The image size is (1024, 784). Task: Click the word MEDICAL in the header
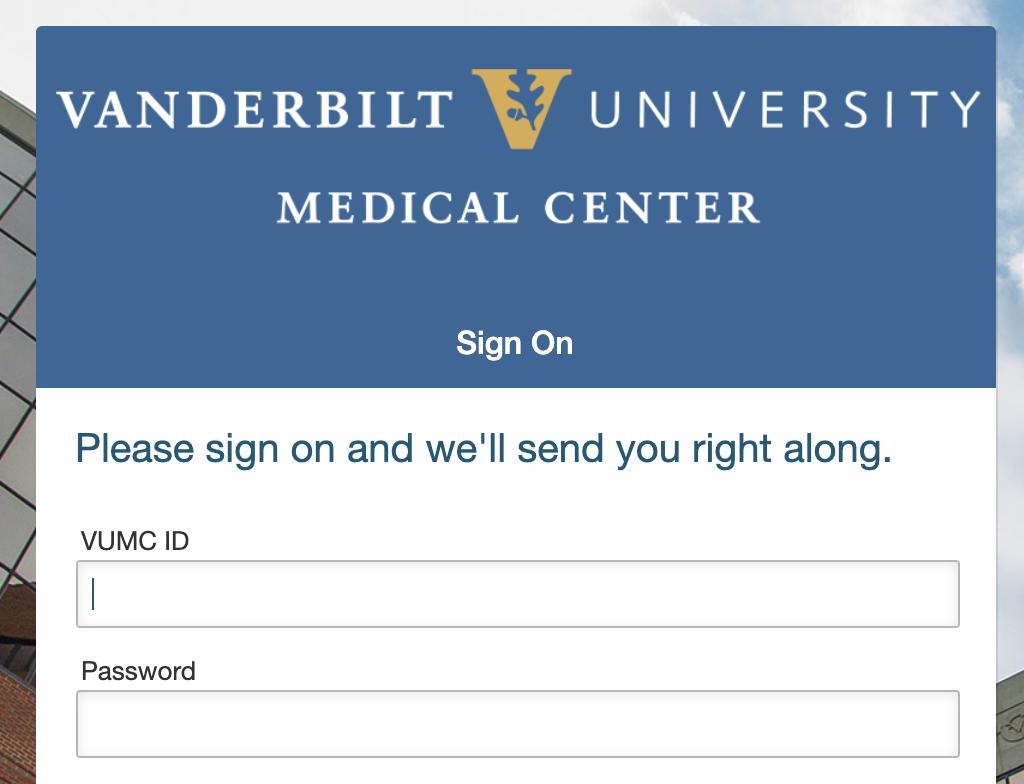click(x=398, y=208)
